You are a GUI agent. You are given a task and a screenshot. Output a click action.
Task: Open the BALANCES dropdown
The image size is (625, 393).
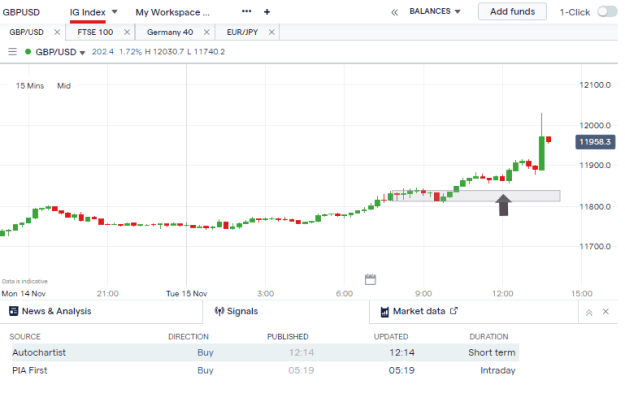pyautogui.click(x=434, y=11)
